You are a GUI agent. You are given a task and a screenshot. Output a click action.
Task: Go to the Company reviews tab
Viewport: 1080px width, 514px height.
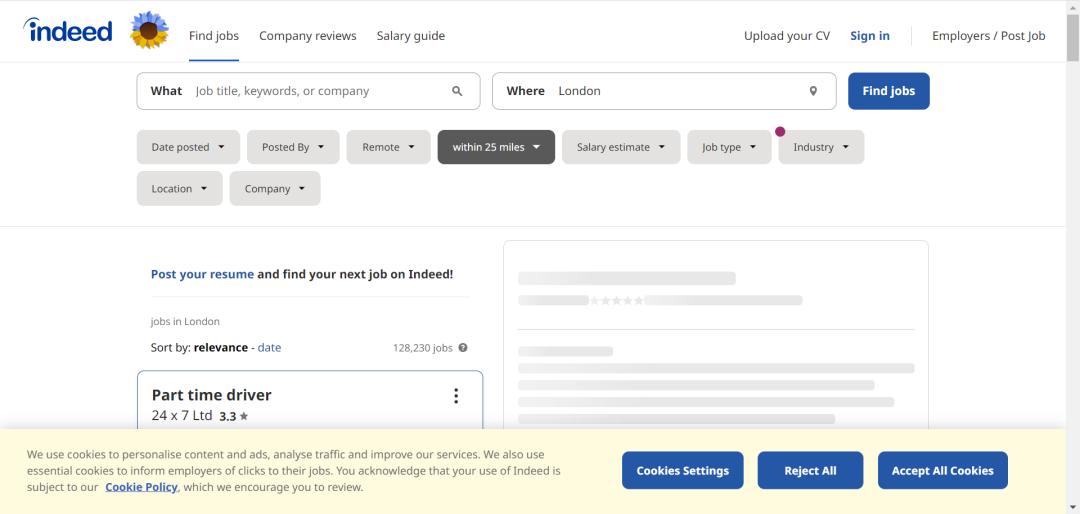[x=307, y=36]
